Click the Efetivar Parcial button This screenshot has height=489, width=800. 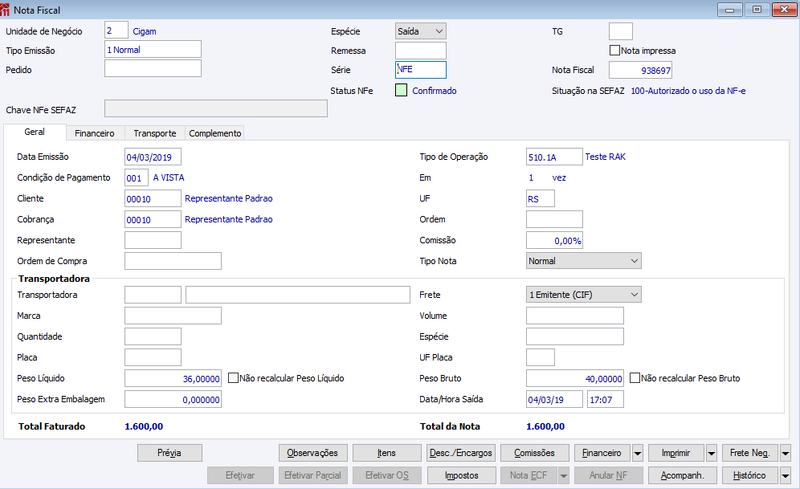pos(313,475)
